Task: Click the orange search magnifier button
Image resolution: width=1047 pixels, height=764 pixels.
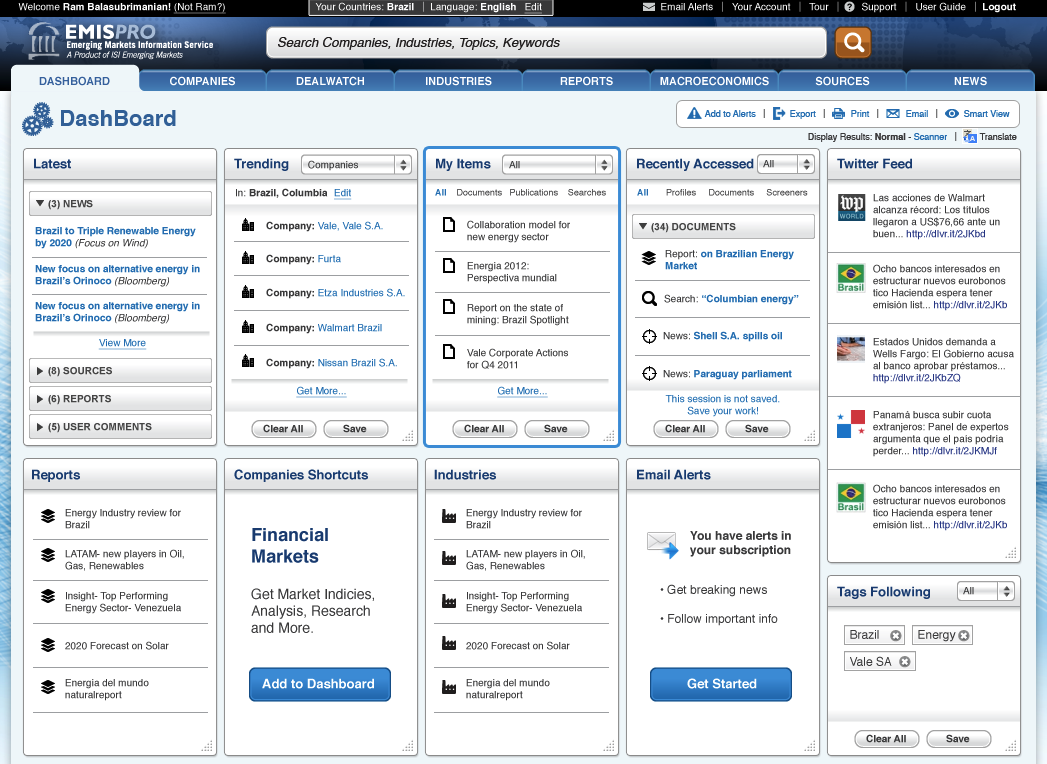Action: [853, 42]
